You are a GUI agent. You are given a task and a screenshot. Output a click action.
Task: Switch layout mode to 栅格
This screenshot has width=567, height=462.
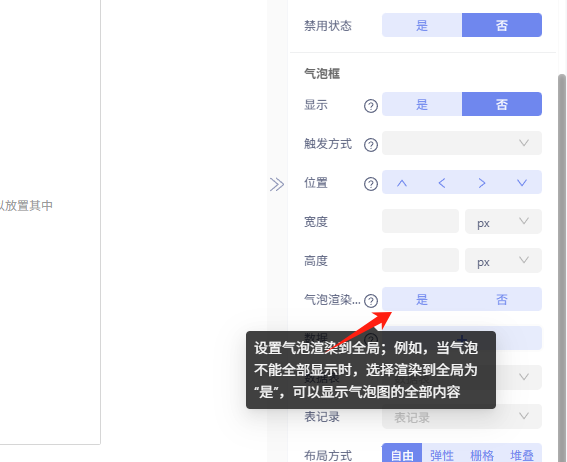point(482,455)
